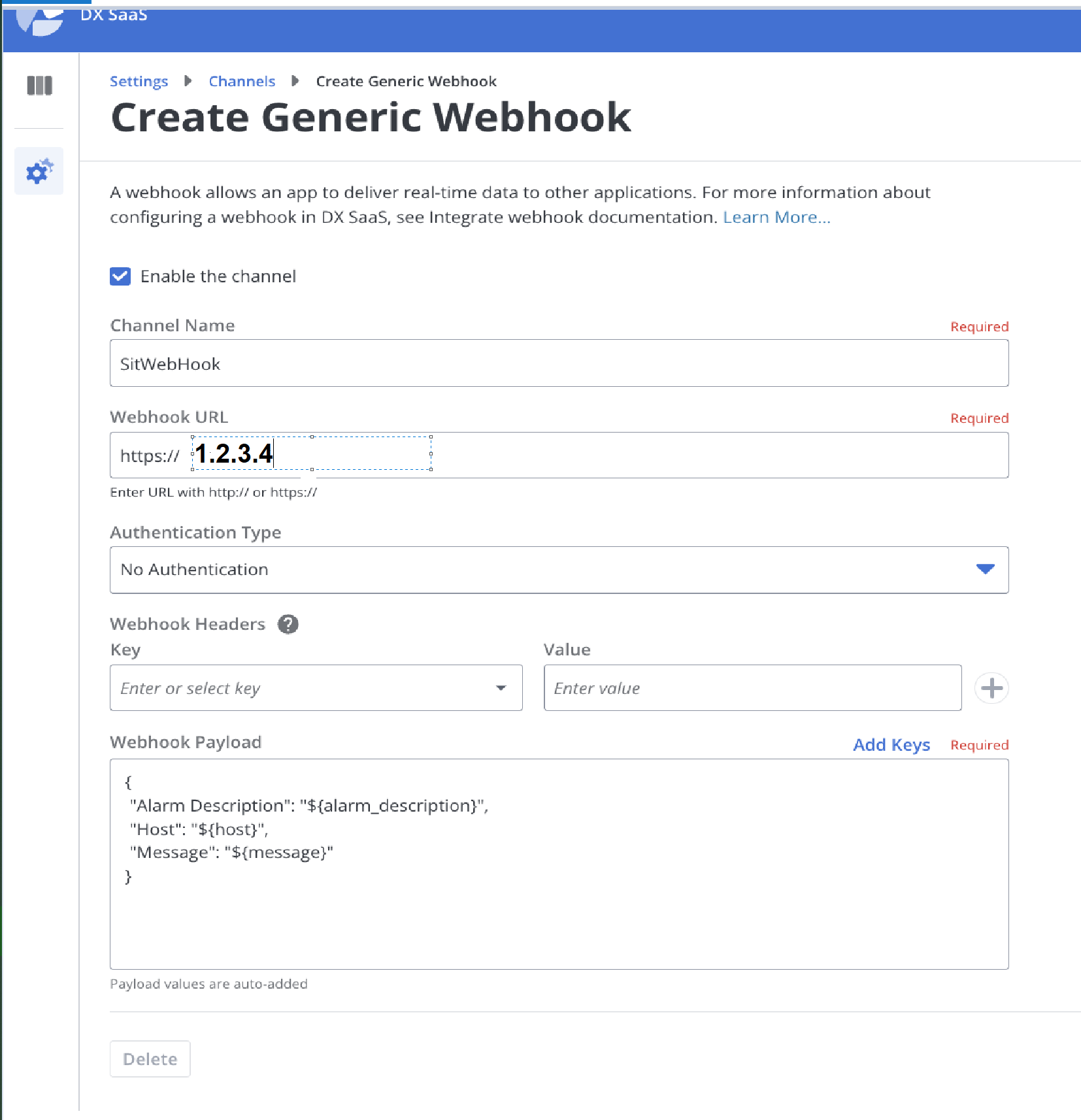Click inside the Webhook Payload text area
1081x1120 pixels.
click(x=559, y=915)
